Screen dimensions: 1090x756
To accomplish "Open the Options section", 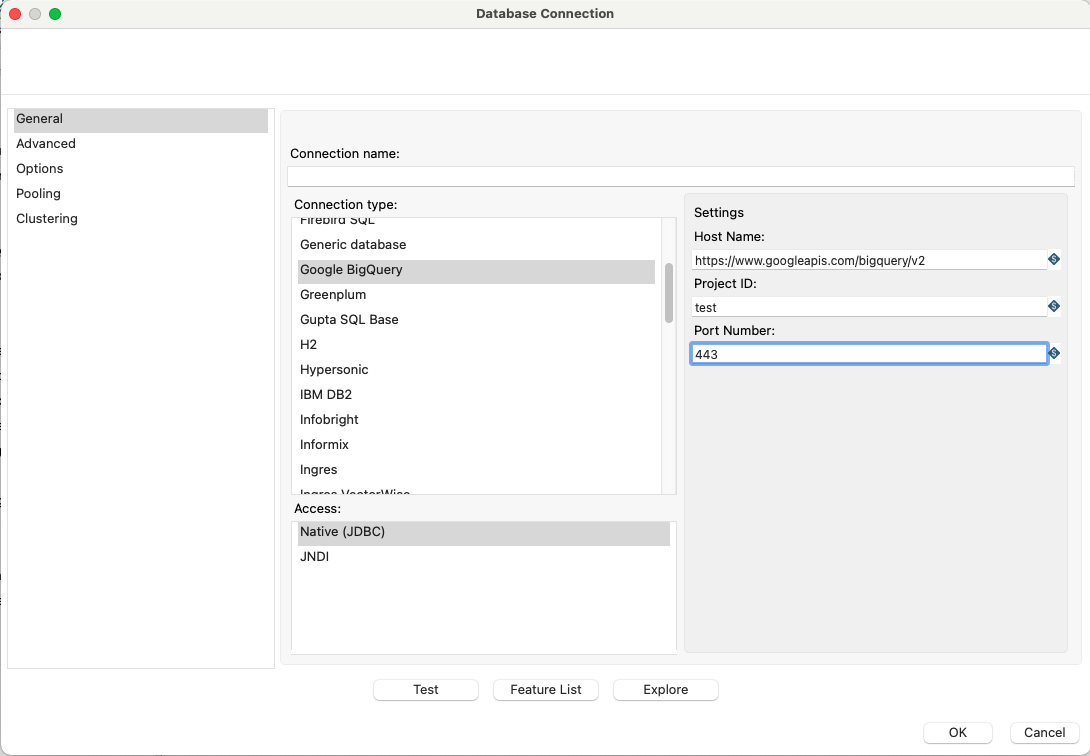I will point(39,168).
